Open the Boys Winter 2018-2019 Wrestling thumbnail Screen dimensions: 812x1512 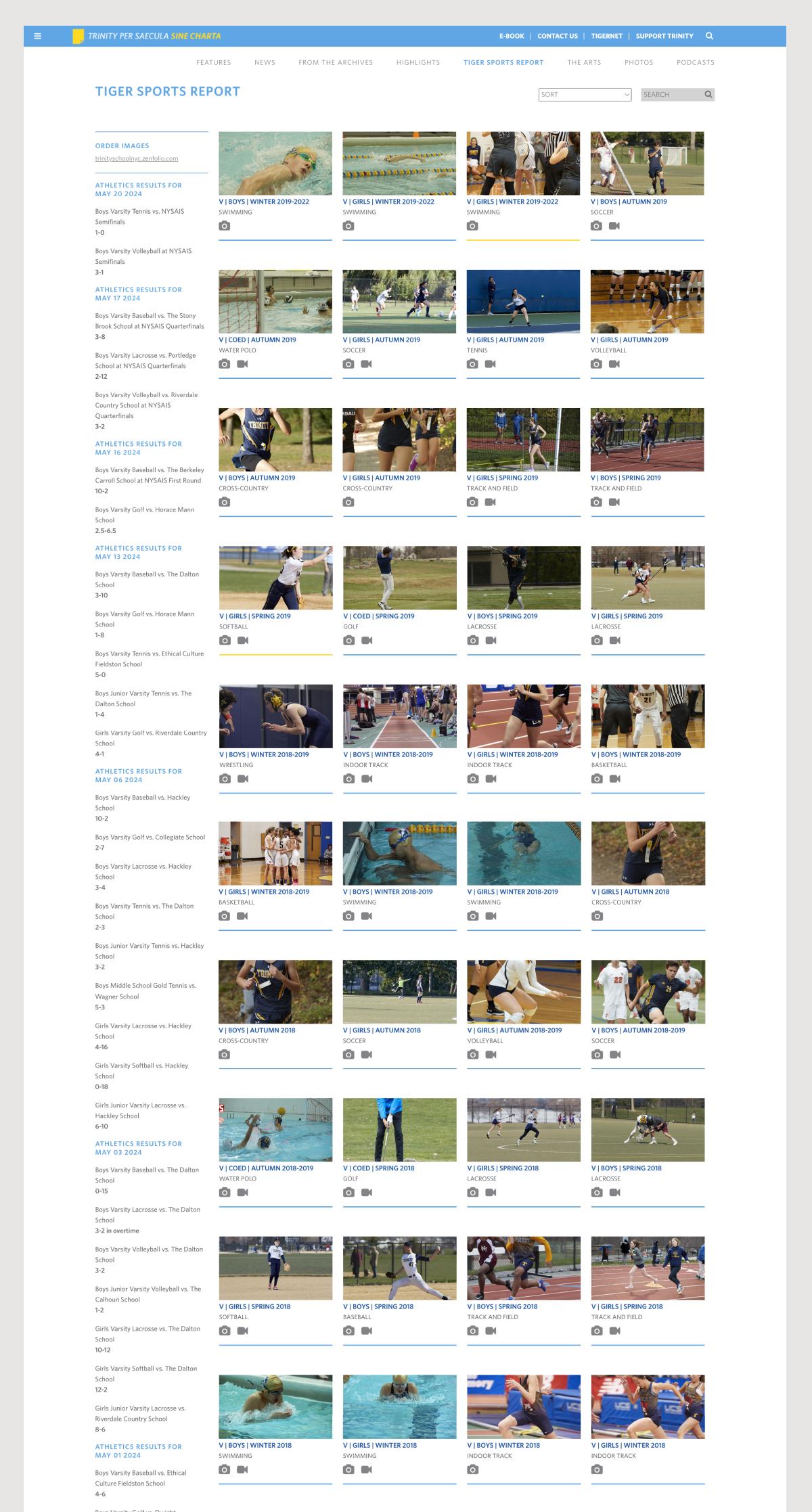click(275, 716)
